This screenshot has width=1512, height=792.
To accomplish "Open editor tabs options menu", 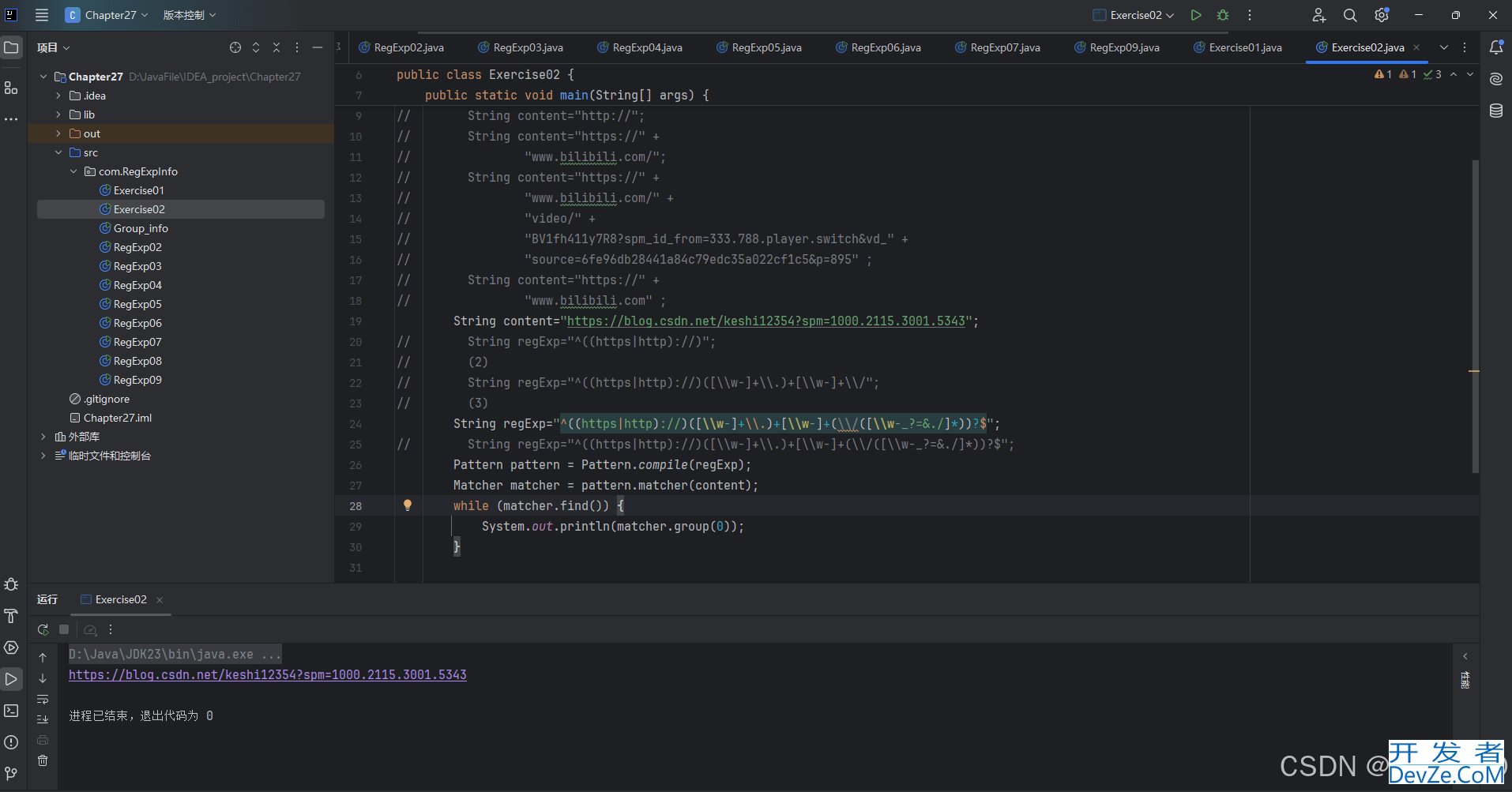I will point(1465,47).
